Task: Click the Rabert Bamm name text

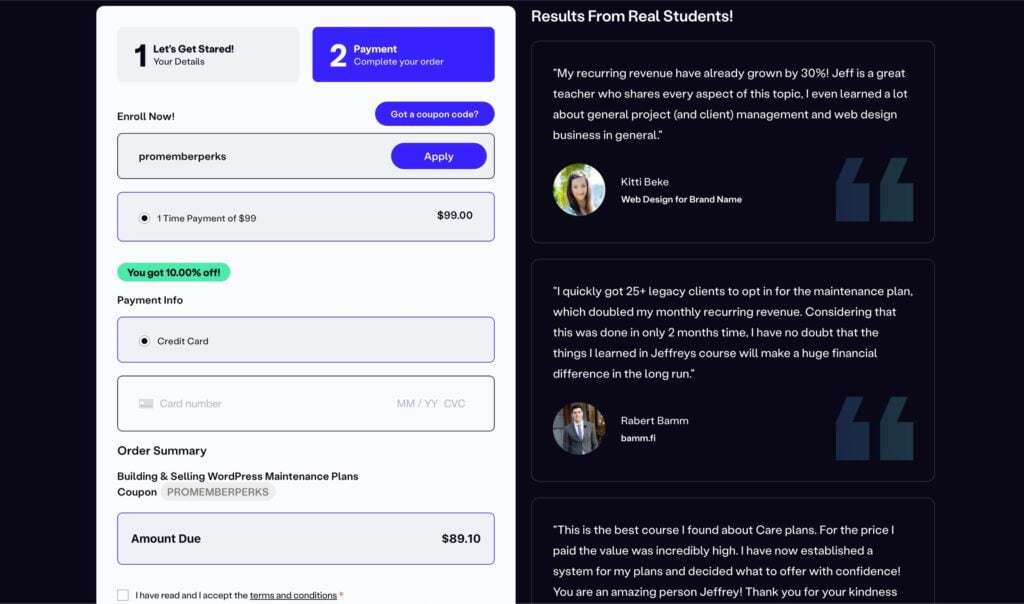Action: [654, 421]
